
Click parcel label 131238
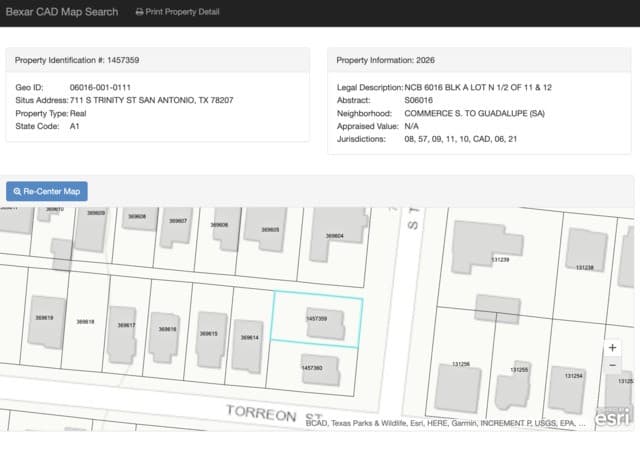click(x=584, y=268)
